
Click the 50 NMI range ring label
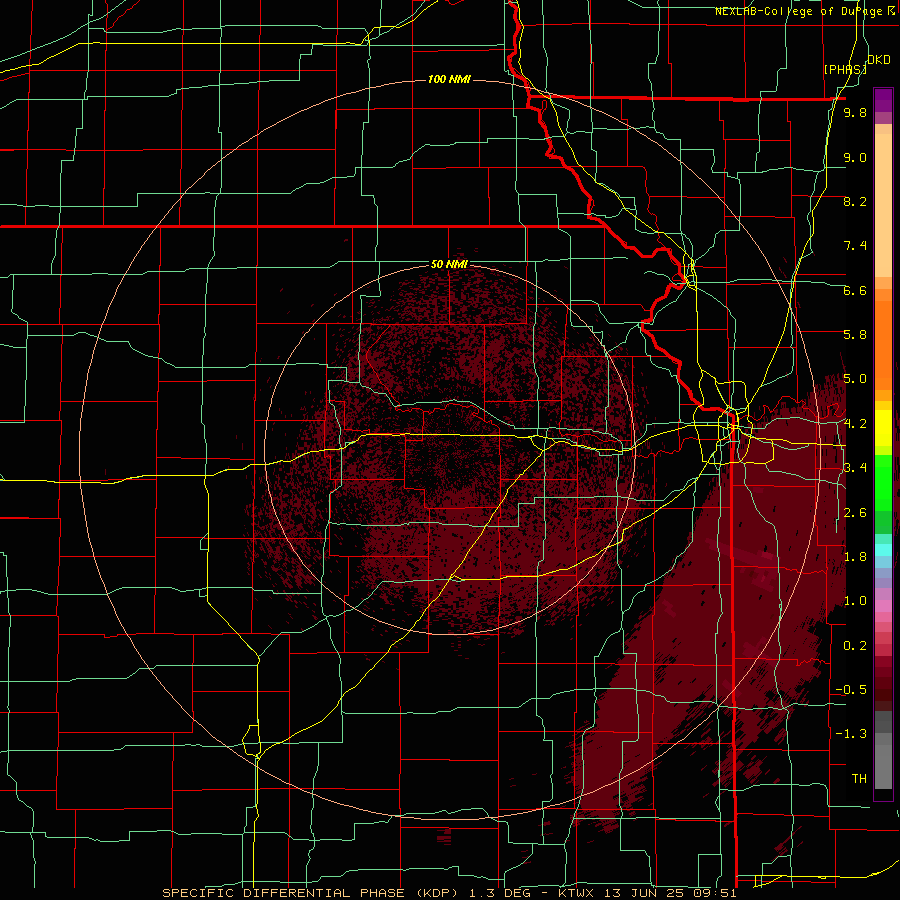[x=449, y=264]
